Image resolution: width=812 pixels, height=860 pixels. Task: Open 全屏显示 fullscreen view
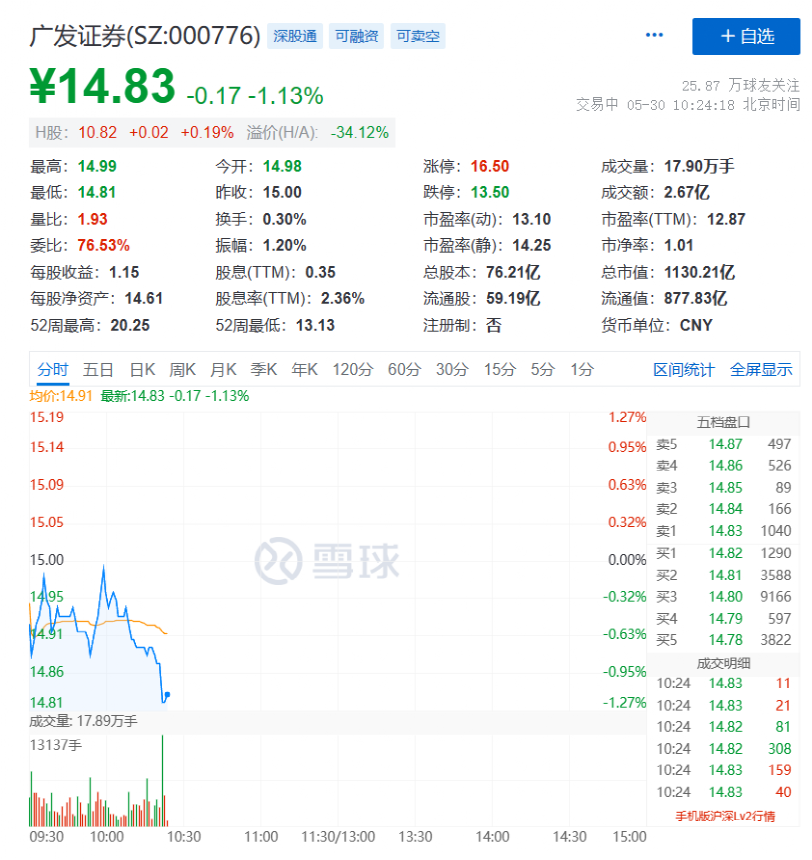(x=761, y=369)
